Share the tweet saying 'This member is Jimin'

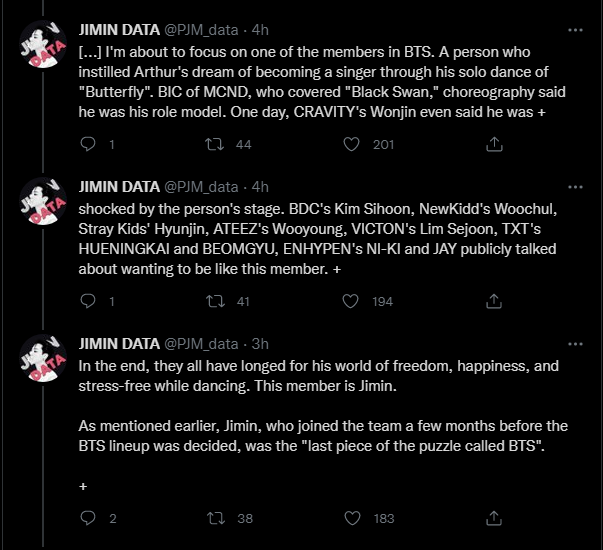[494, 518]
